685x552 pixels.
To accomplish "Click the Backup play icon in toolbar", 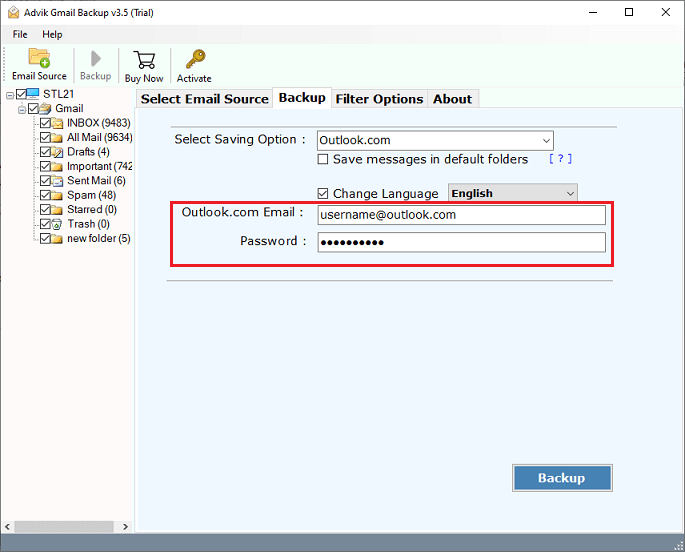I will tap(96, 59).
